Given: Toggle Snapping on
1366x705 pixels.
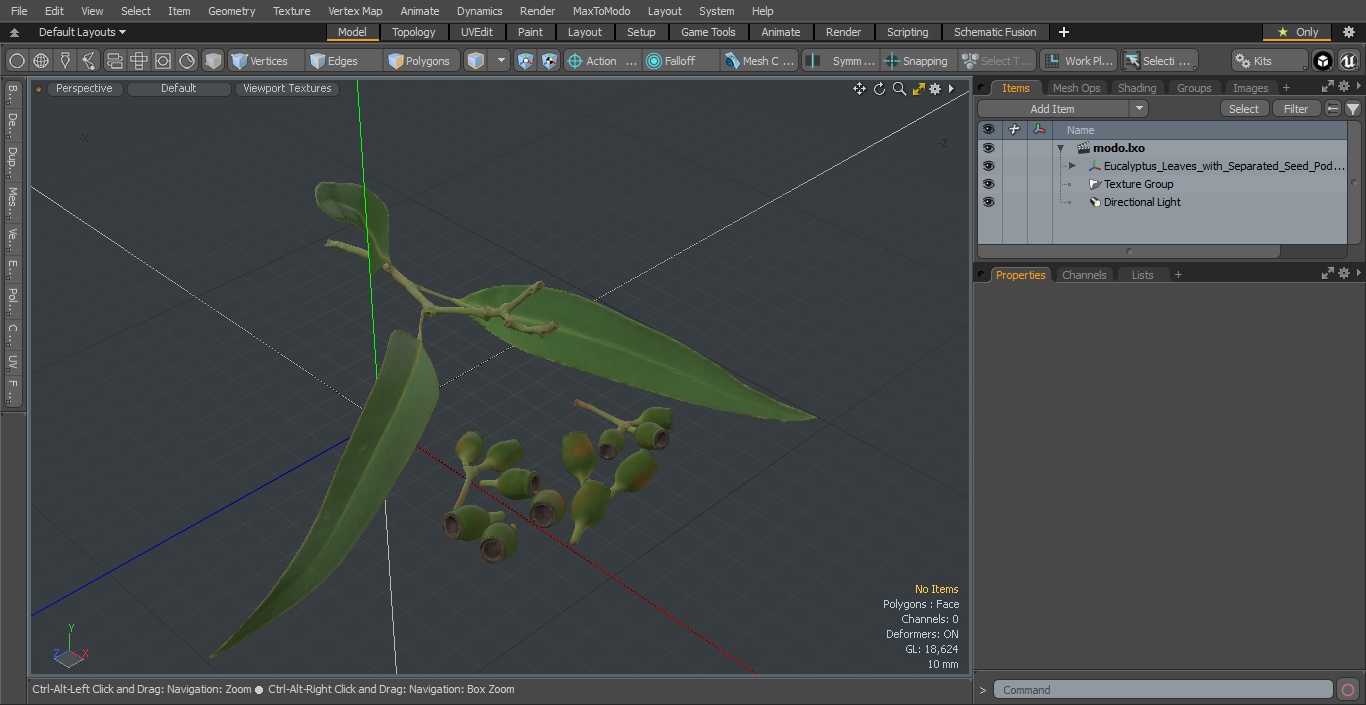Looking at the screenshot, I should (x=918, y=61).
